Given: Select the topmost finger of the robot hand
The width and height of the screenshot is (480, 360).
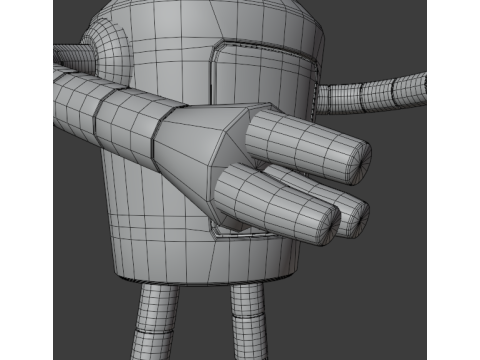Looking at the screenshot, I should [308, 147].
